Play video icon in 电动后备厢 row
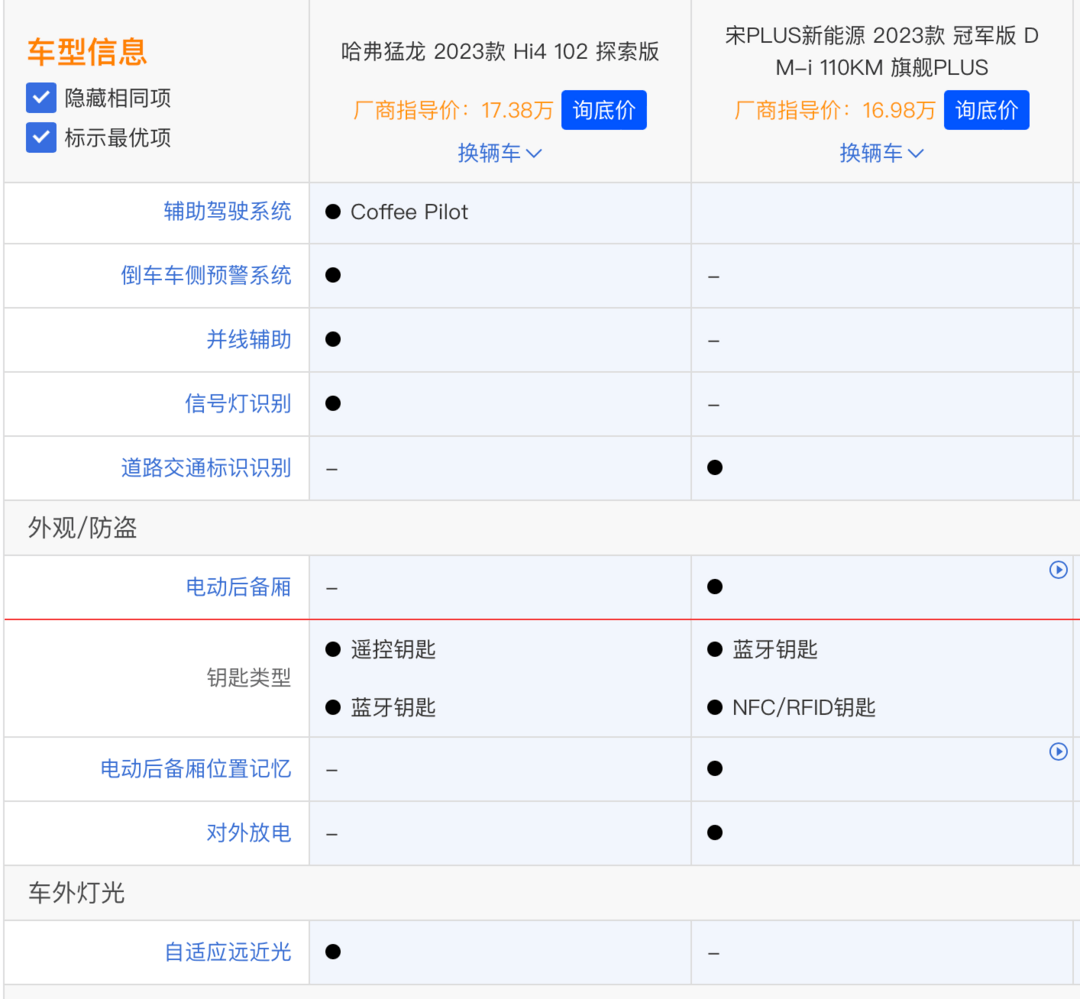The width and height of the screenshot is (1080, 999). click(1058, 570)
